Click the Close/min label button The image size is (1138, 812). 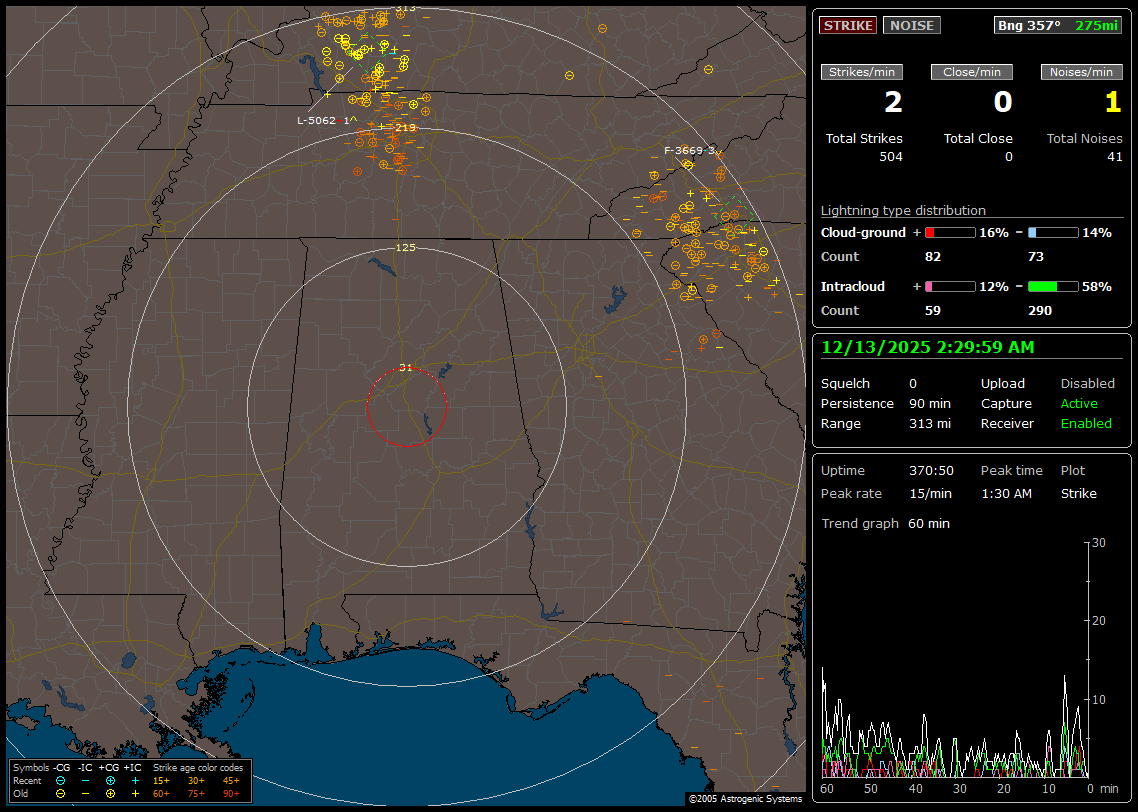coord(972,72)
